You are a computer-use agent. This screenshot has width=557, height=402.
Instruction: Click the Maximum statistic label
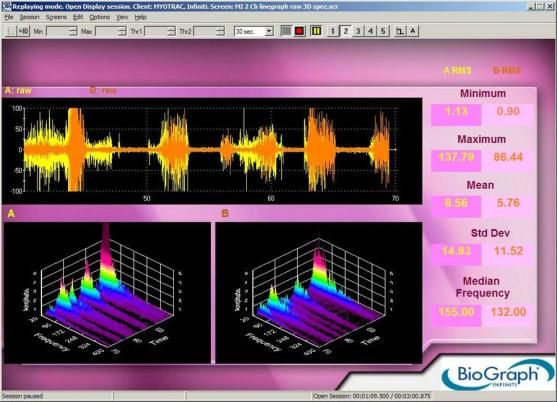tap(482, 139)
